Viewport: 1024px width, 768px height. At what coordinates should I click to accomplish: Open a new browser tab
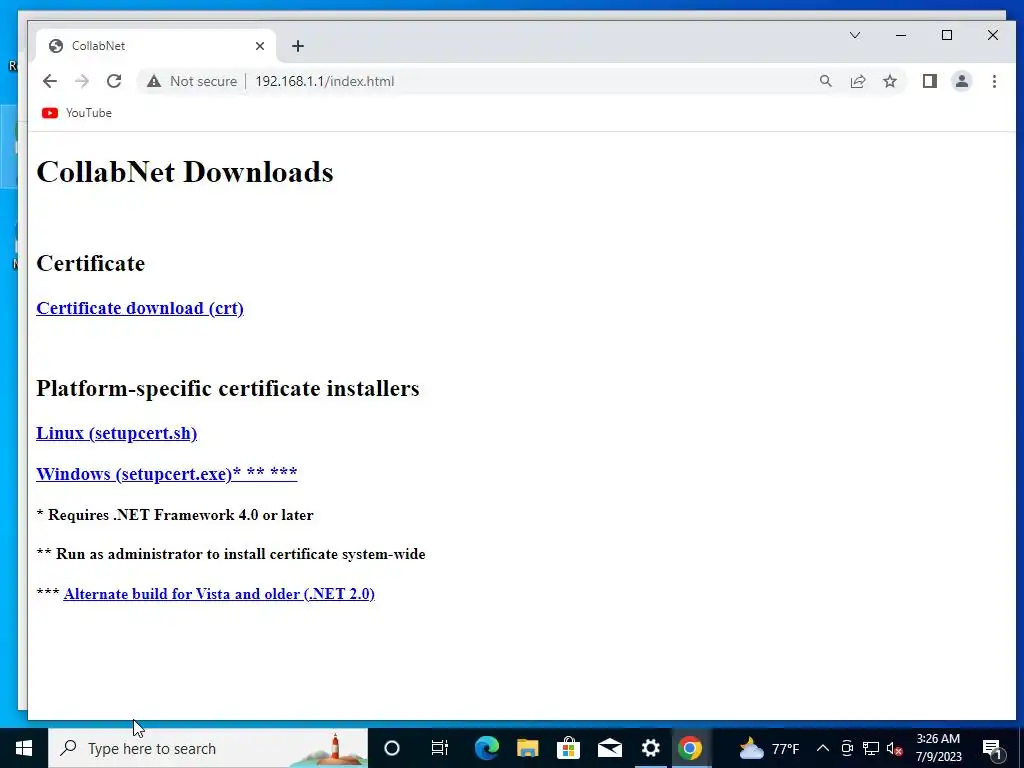pos(298,46)
